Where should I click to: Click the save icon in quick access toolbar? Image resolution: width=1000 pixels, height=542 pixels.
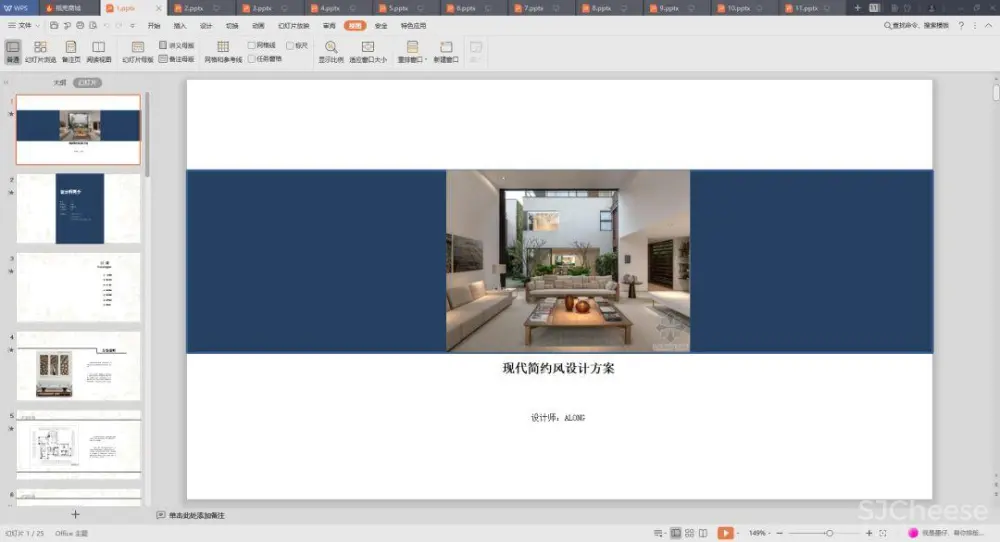coord(54,26)
